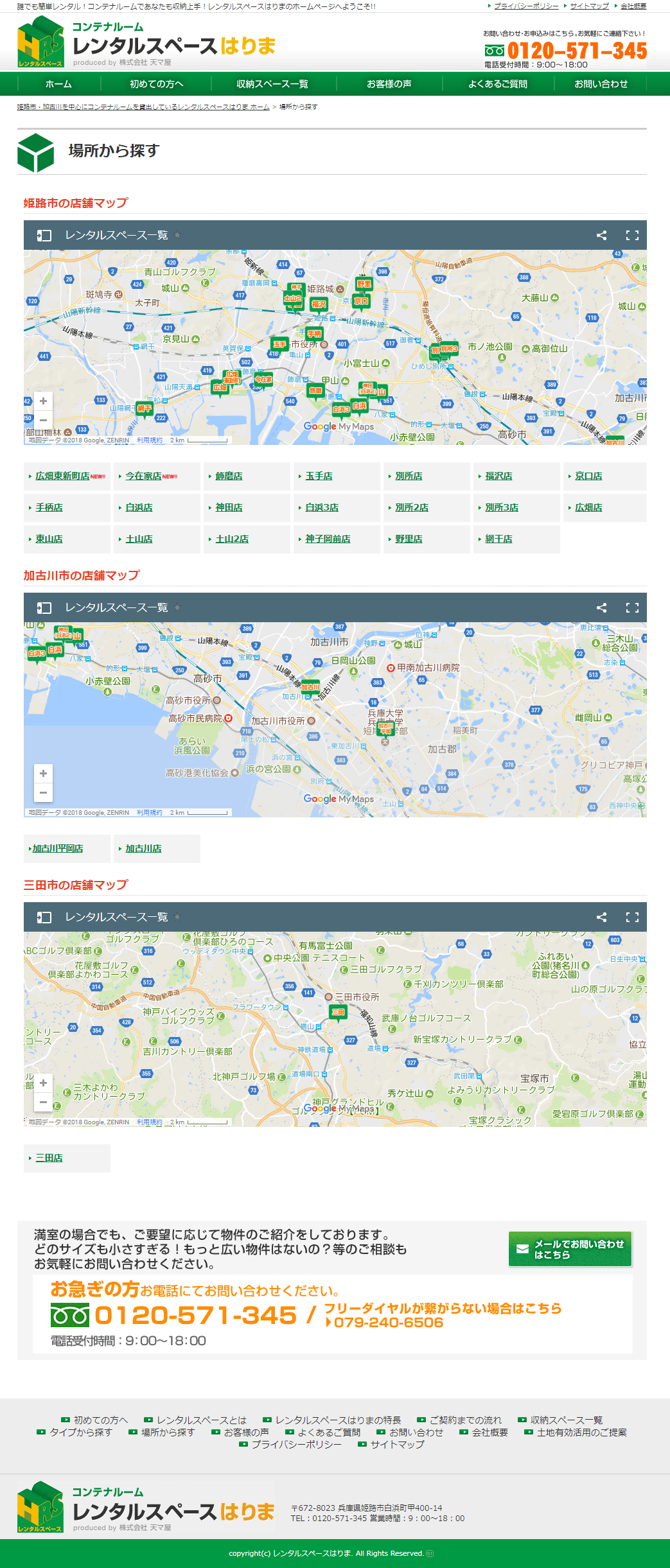Open footer link レンタルスペースとは
The width and height of the screenshot is (670, 1568).
click(x=202, y=1420)
